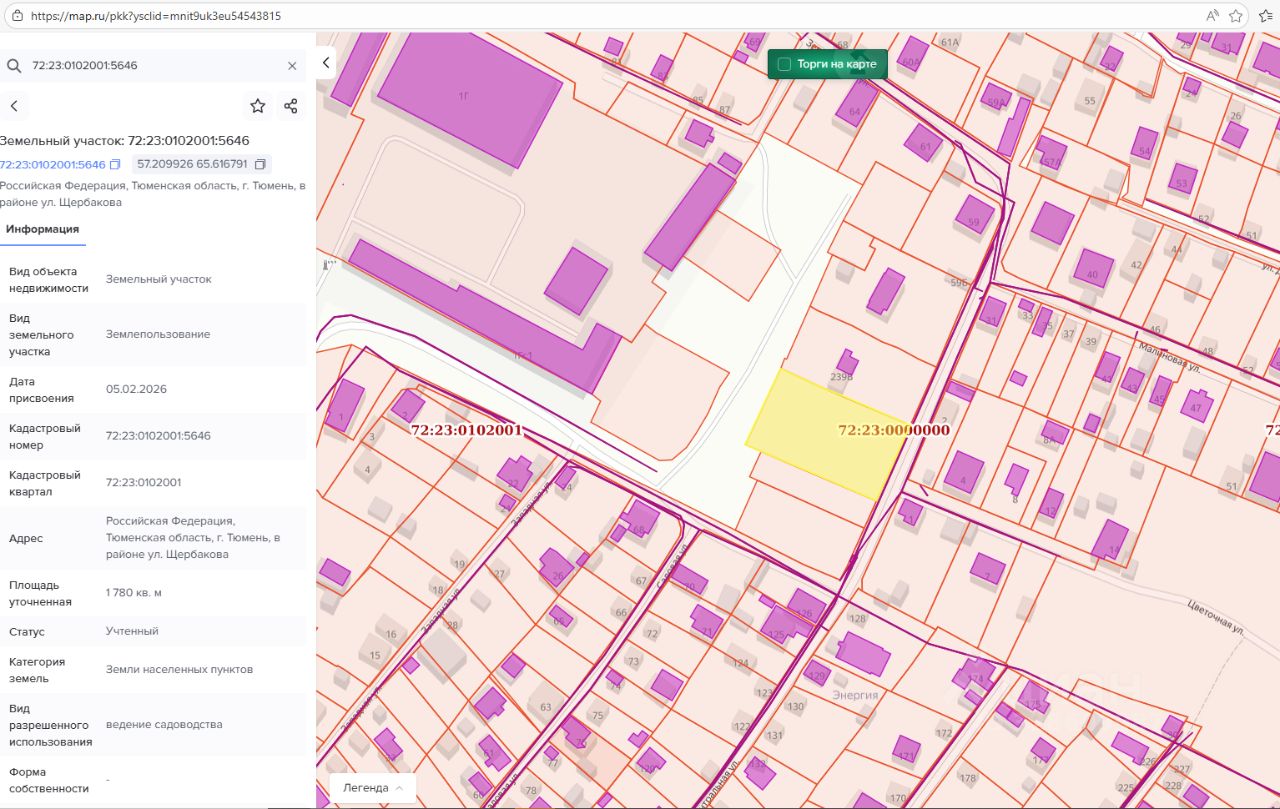Image resolution: width=1280 pixels, height=809 pixels.
Task: Go back using the panel's back arrow
Action: 14,106
